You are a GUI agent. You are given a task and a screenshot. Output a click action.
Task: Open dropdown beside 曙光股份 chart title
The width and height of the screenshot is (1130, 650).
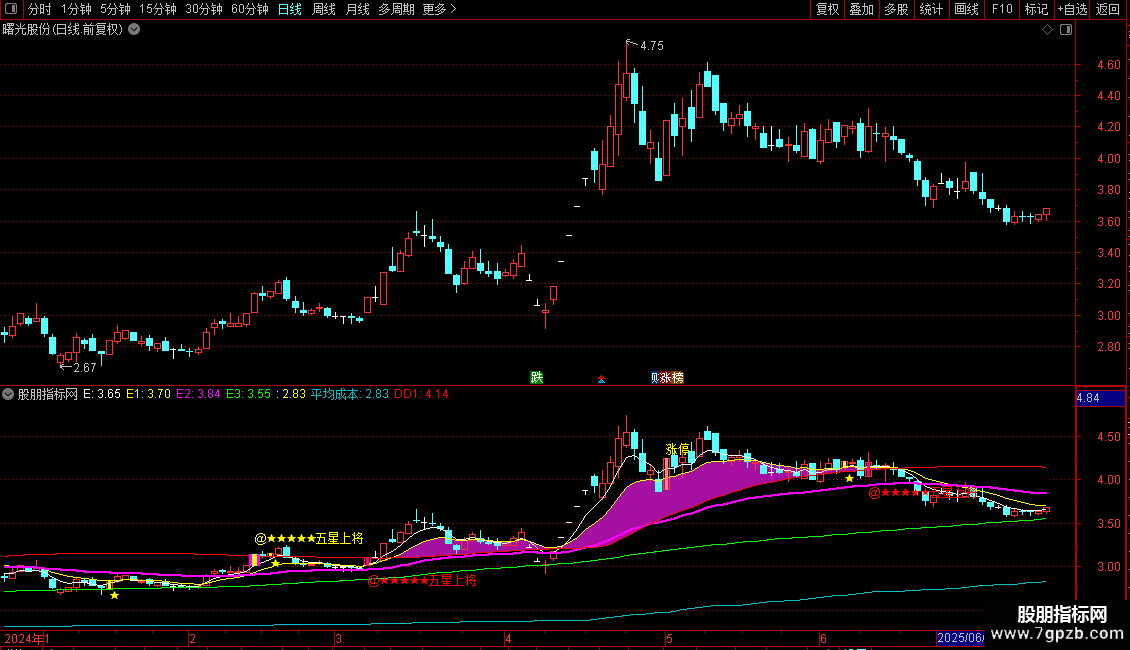[134, 30]
